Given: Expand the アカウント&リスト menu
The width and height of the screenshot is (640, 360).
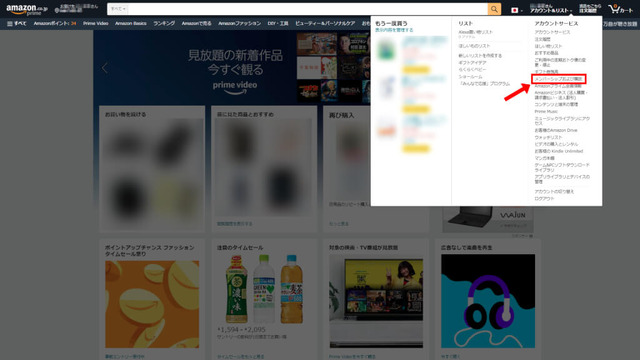Looking at the screenshot, I should [550, 9].
